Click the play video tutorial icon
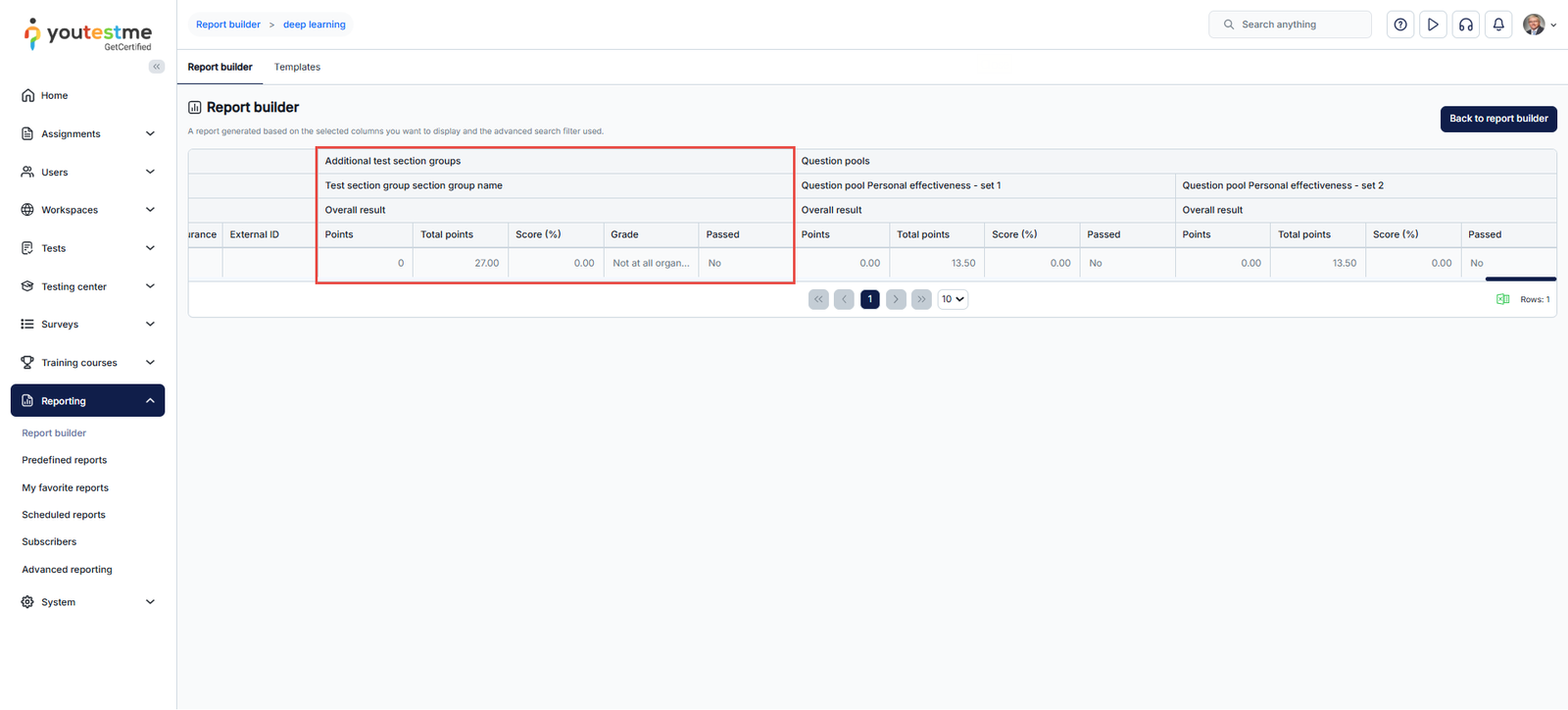 1433,25
